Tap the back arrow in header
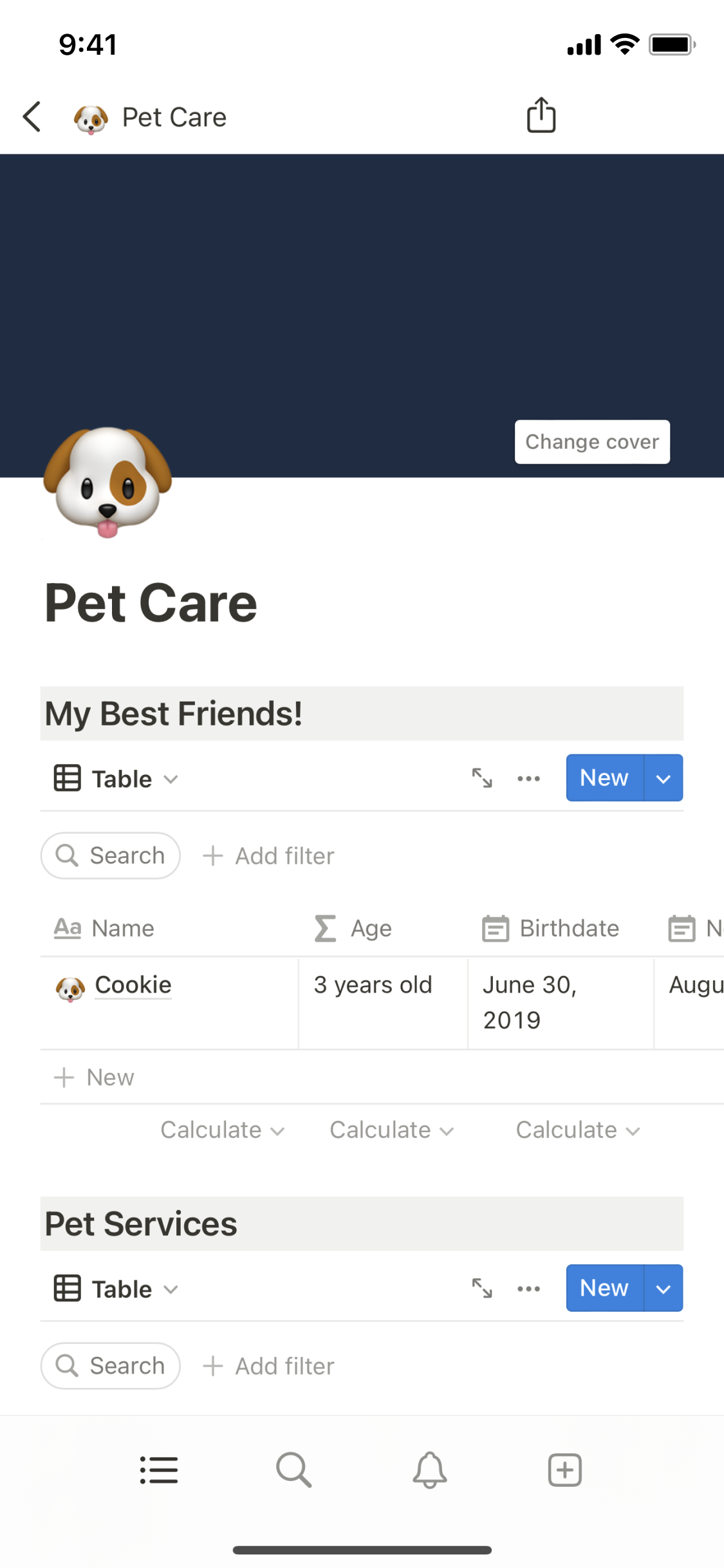The width and height of the screenshot is (724, 1568). pyautogui.click(x=32, y=117)
